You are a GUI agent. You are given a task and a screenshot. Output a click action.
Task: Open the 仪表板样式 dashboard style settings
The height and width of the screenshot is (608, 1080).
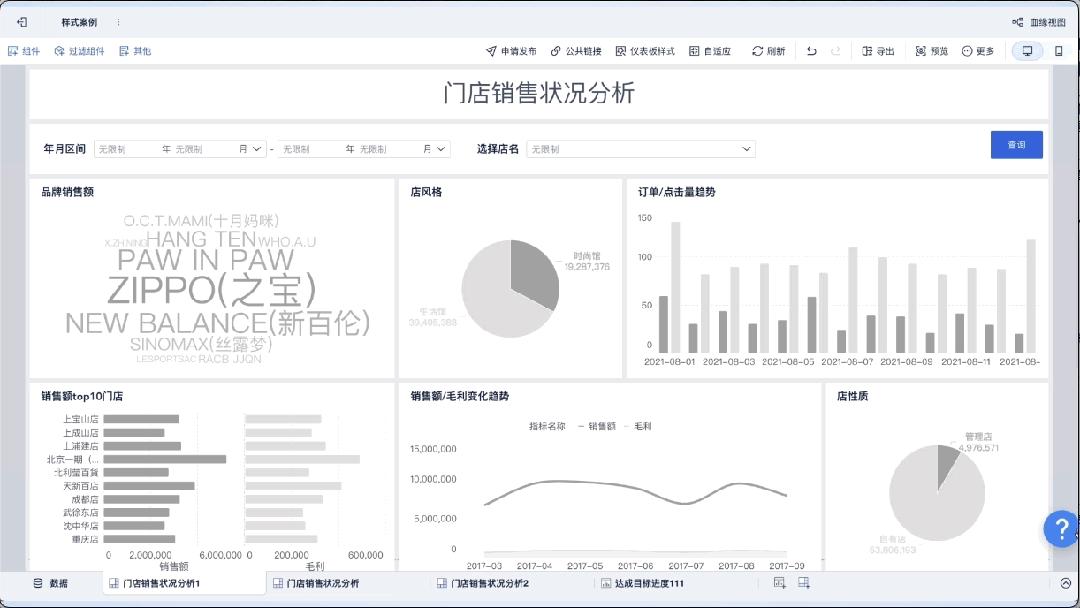(648, 50)
